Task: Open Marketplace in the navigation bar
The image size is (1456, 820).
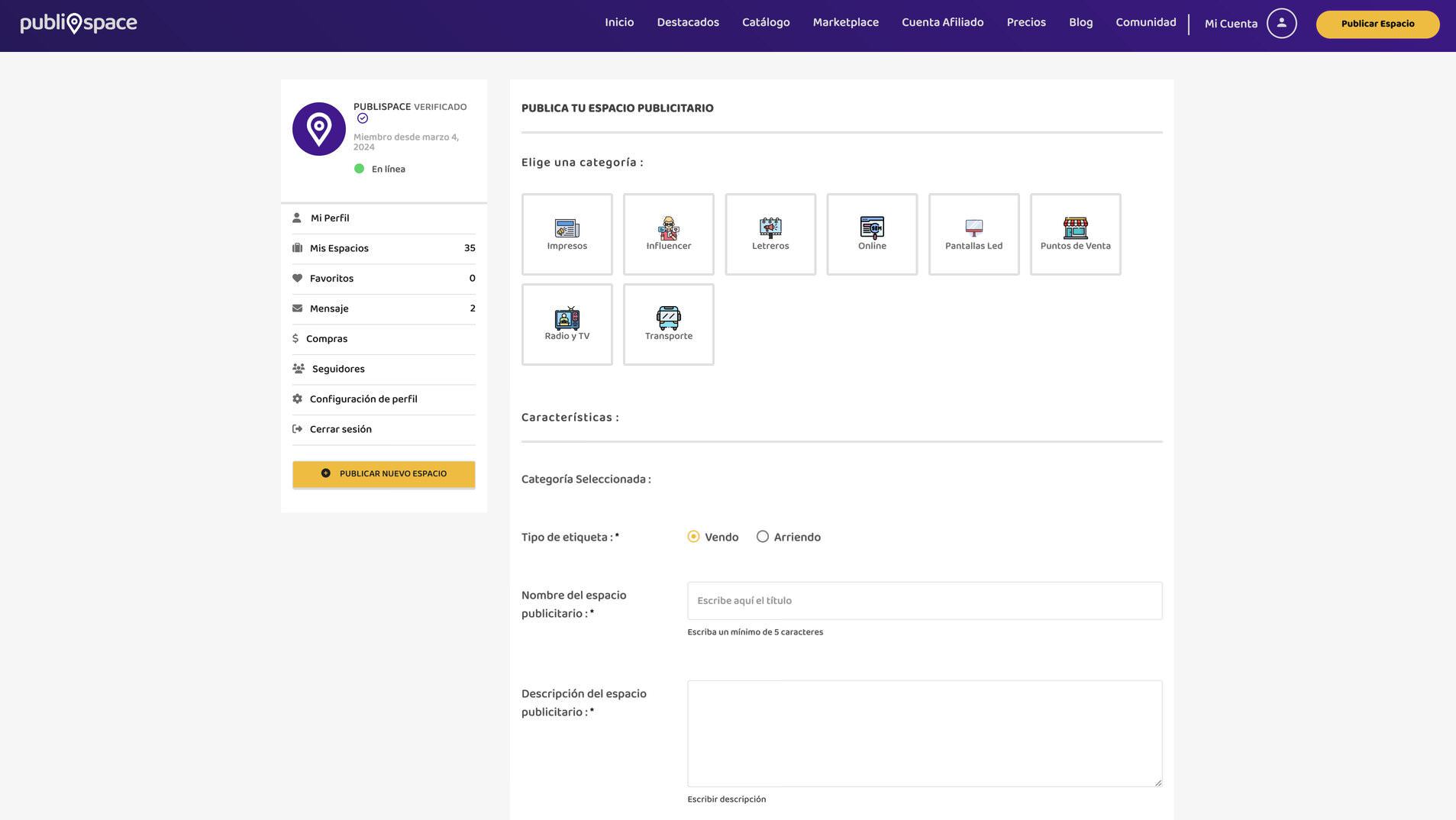Action: tap(845, 22)
